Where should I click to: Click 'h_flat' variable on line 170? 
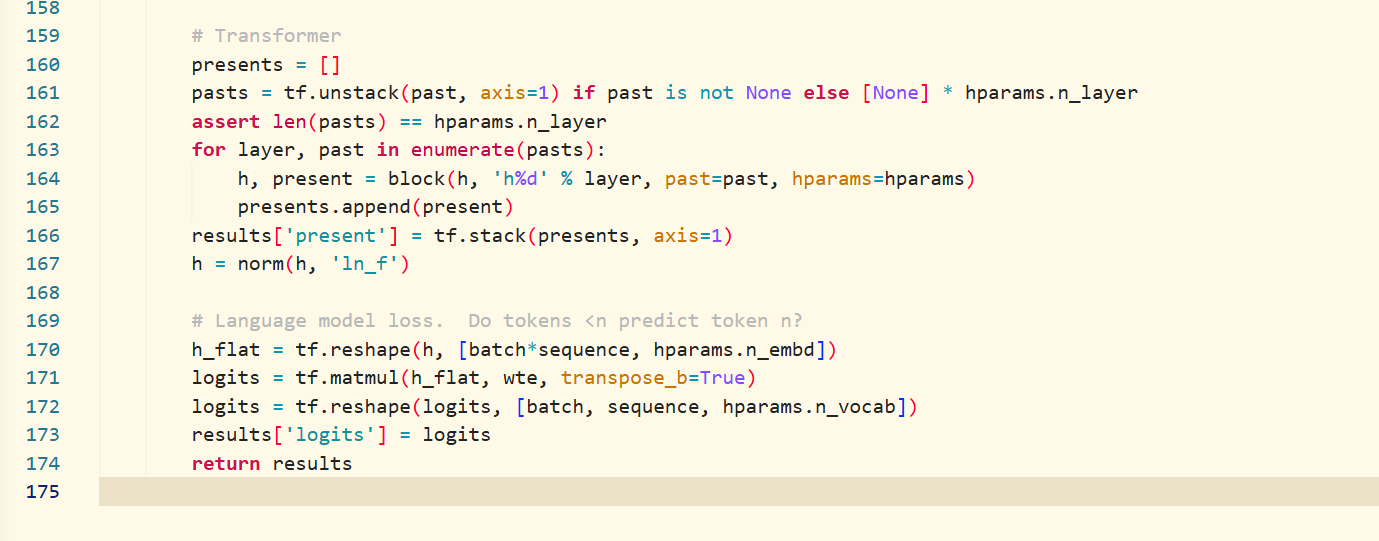tap(226, 350)
